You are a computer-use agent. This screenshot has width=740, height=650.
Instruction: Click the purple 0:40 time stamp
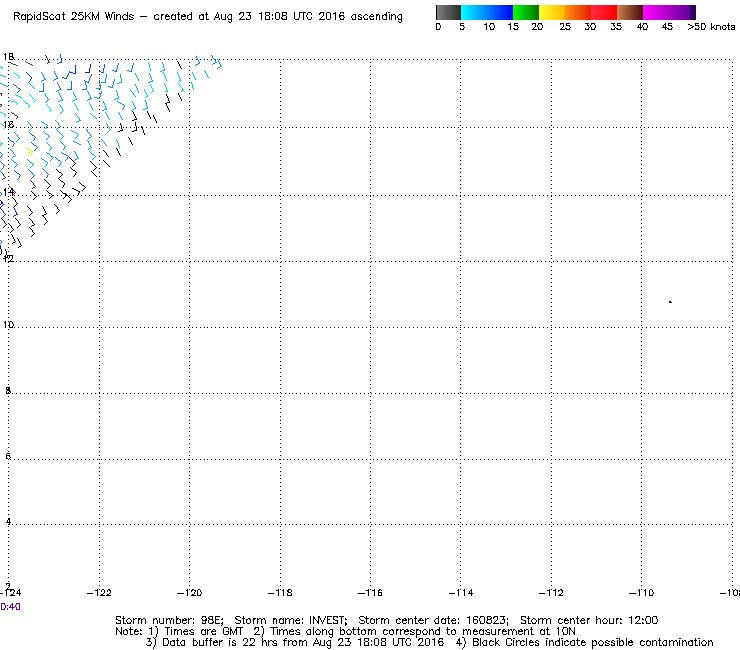click(10, 607)
